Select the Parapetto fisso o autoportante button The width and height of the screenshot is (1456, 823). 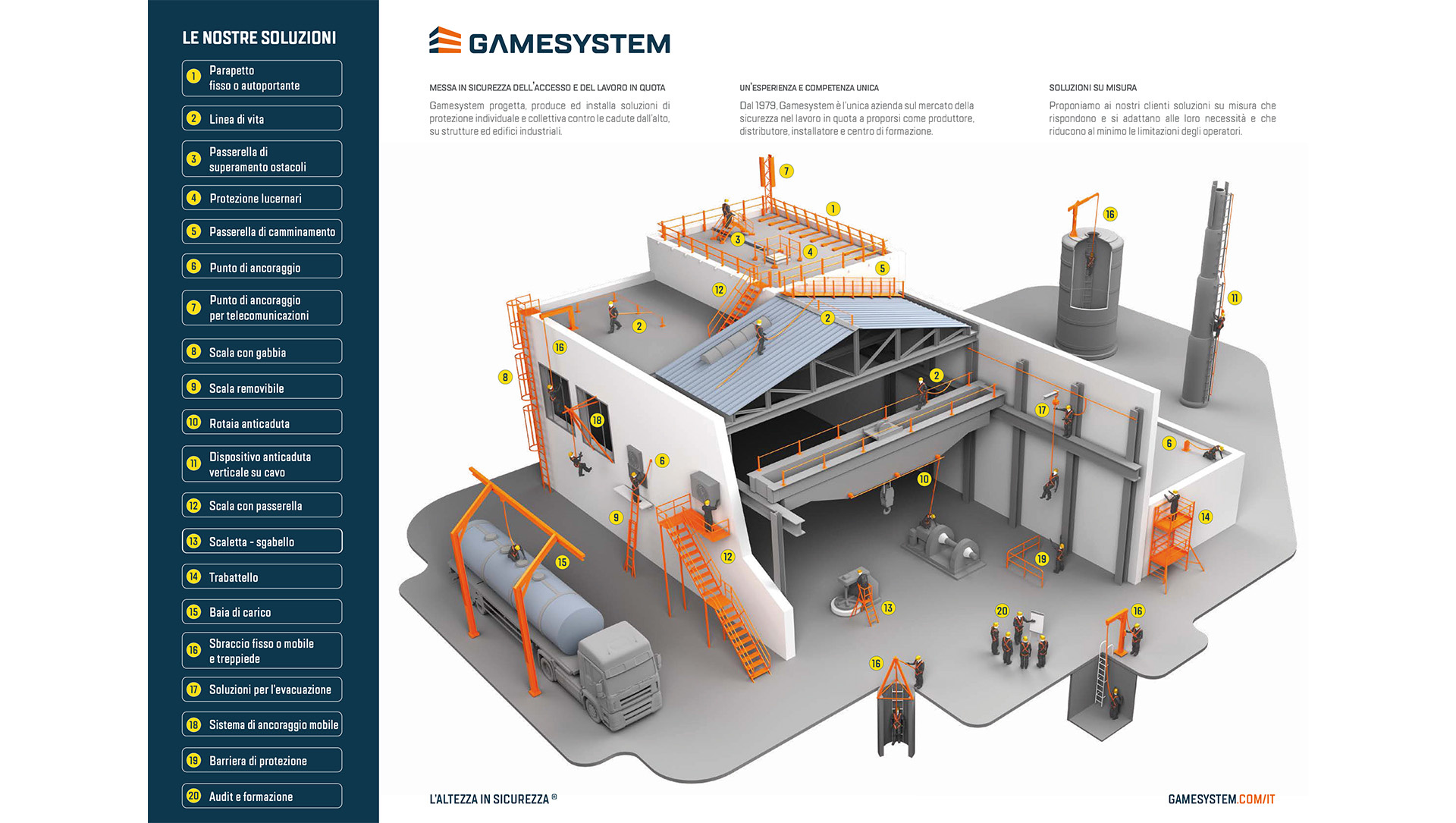(x=262, y=78)
